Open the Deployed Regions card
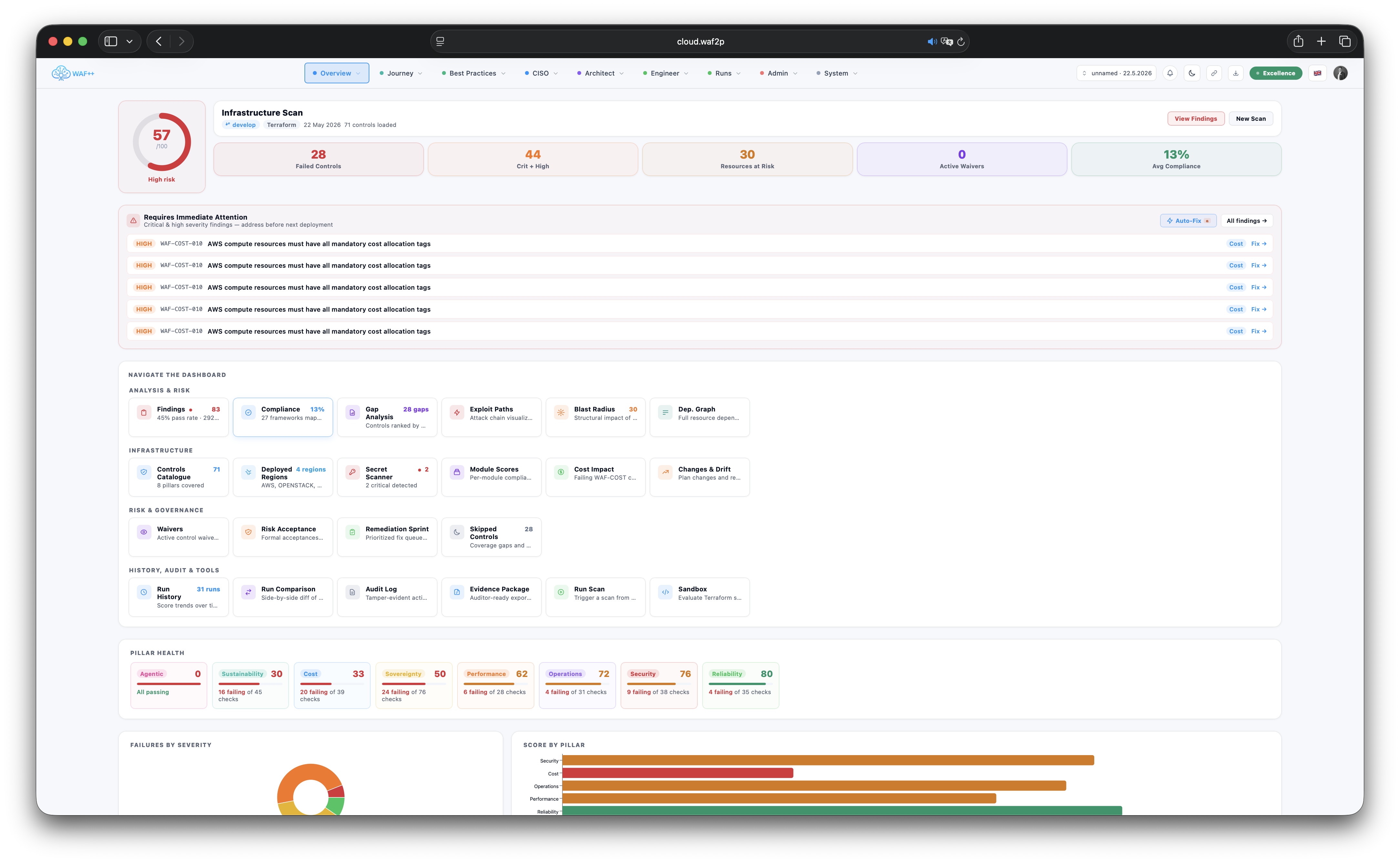Screen dimensions: 1400x863 [283, 477]
